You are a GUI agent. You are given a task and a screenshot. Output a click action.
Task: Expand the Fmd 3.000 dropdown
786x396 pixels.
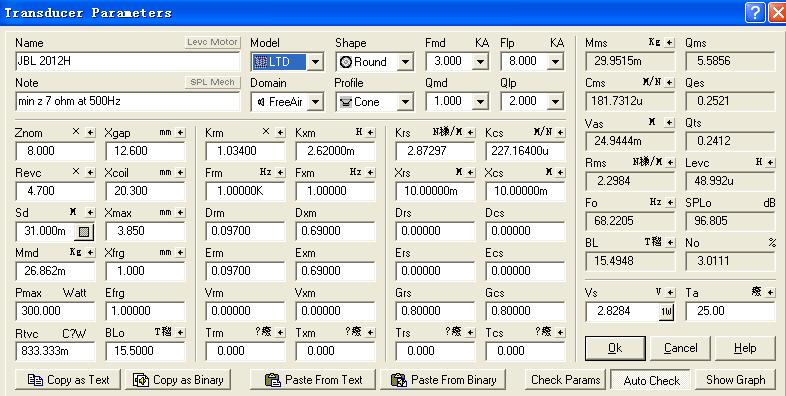pos(480,62)
